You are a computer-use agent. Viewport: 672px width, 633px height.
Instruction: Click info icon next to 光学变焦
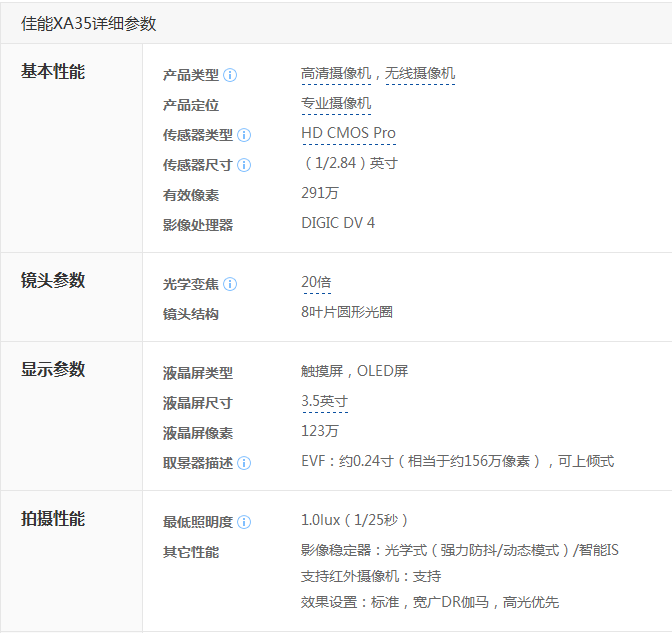[x=230, y=284]
